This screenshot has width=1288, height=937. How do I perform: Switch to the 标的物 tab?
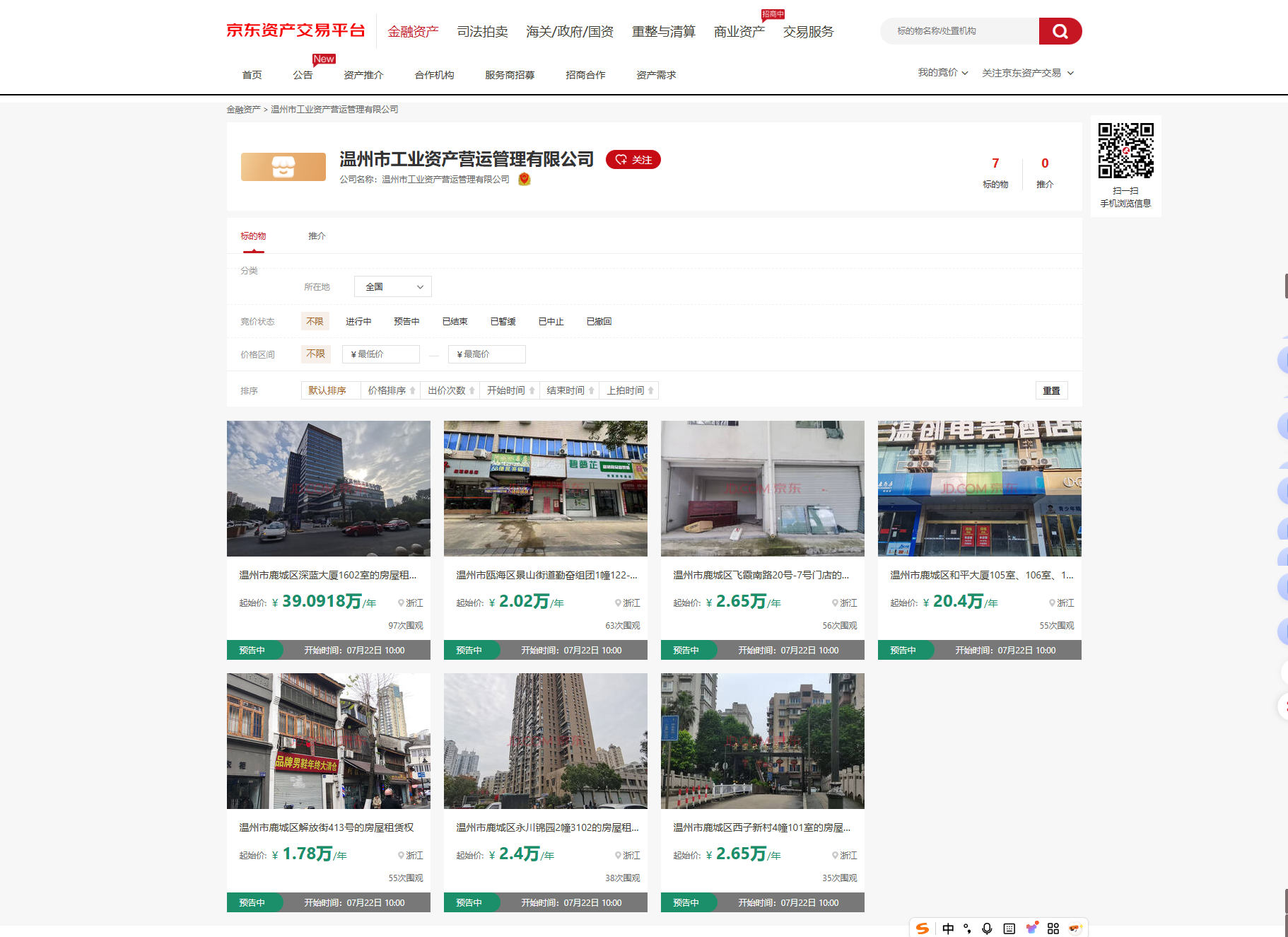pyautogui.click(x=253, y=235)
